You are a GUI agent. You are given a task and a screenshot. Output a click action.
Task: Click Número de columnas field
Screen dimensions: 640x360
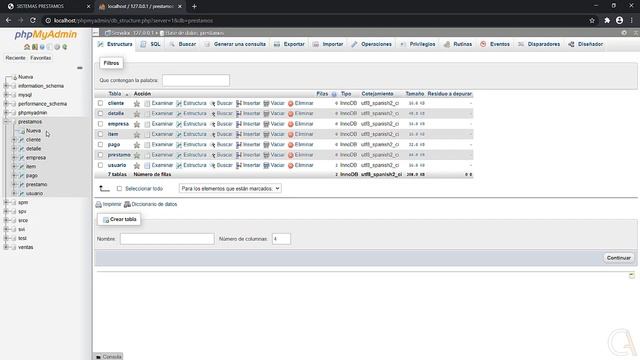(x=281, y=239)
